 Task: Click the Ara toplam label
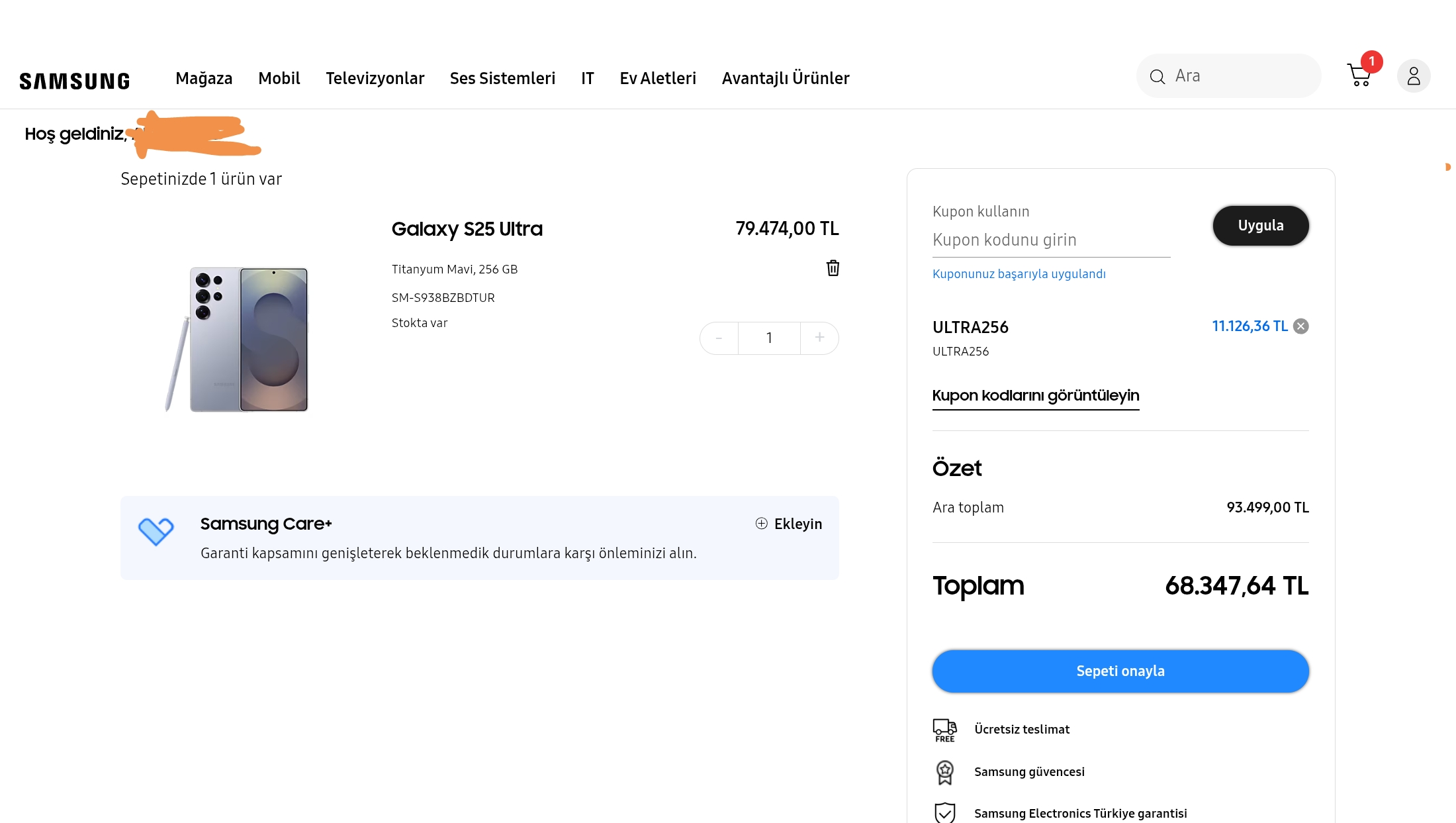tap(968, 508)
